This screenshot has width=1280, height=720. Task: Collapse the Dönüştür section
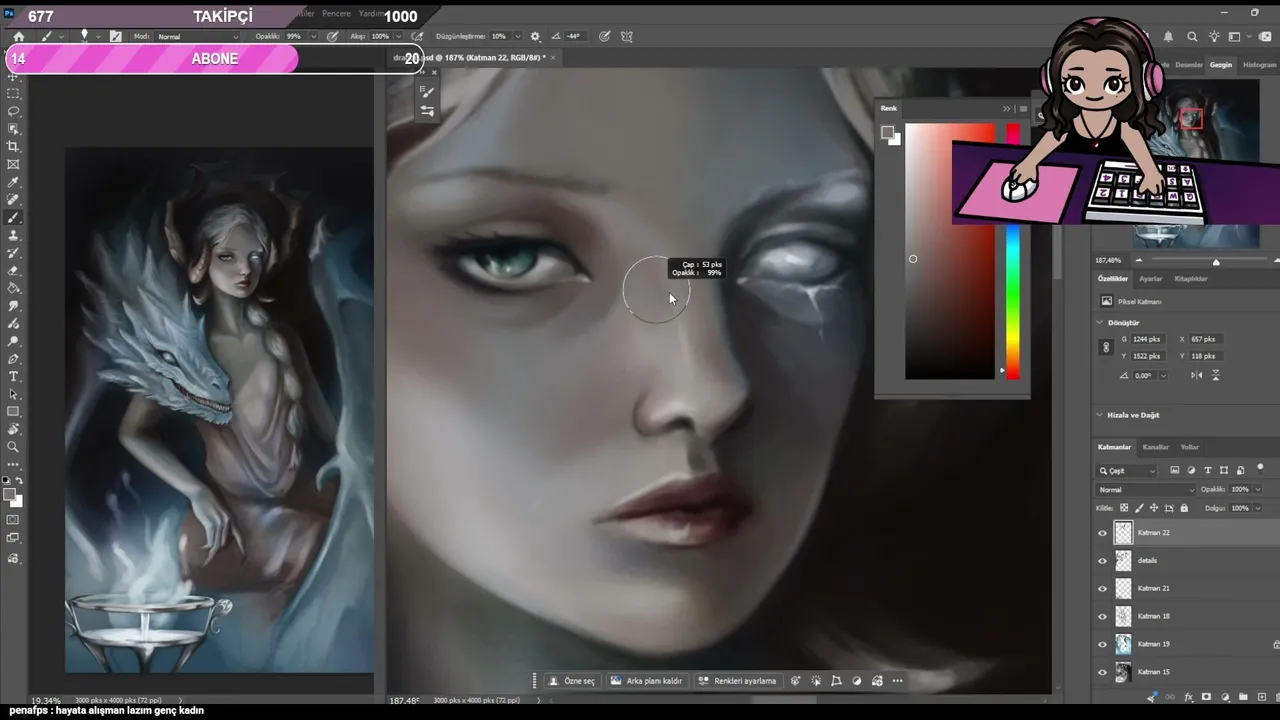(x=1100, y=323)
